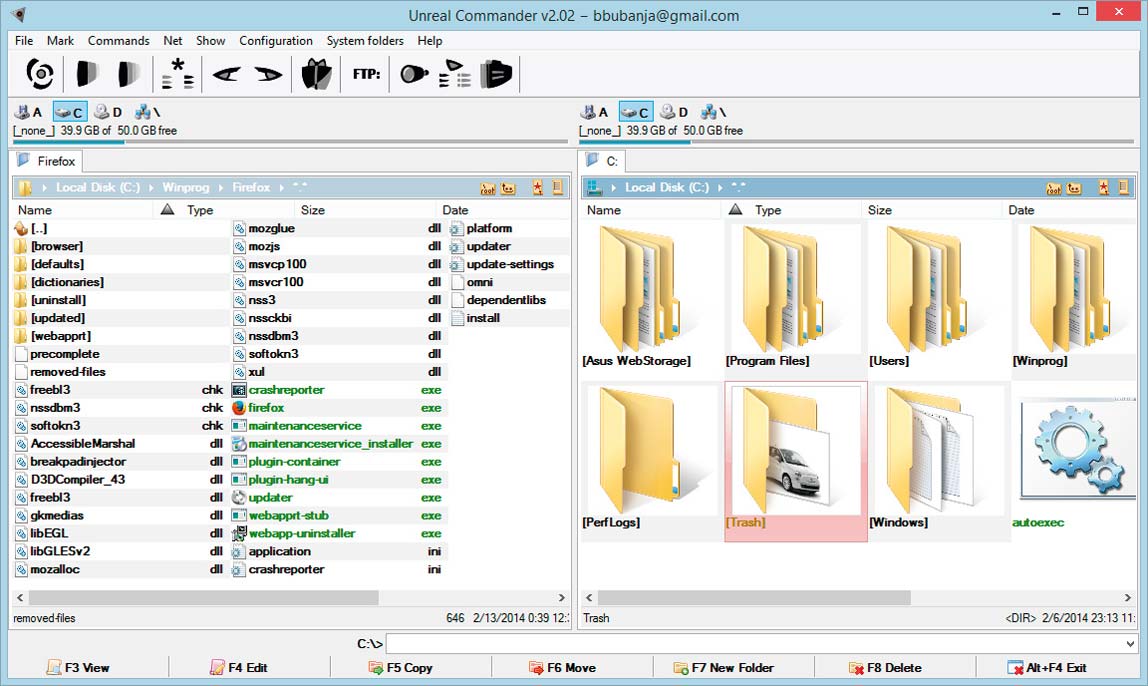Click the forward arrow toolbar icon
The image size is (1148, 686).
click(x=268, y=74)
